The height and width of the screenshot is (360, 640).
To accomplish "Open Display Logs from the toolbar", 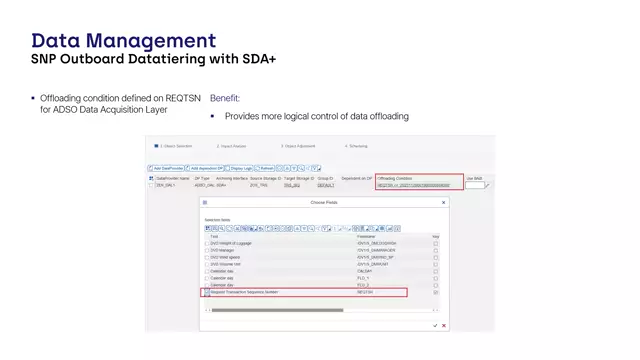I will (x=239, y=168).
